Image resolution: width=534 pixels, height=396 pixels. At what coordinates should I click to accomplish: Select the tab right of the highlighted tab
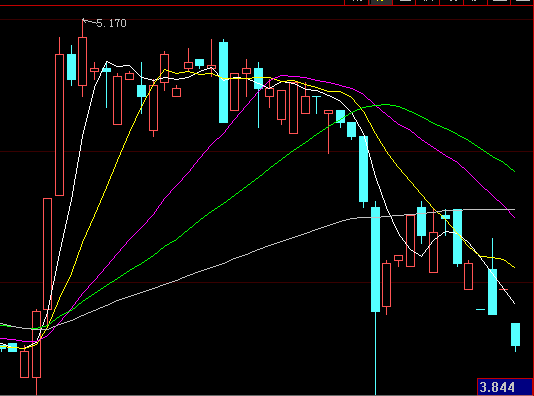[404, 2]
